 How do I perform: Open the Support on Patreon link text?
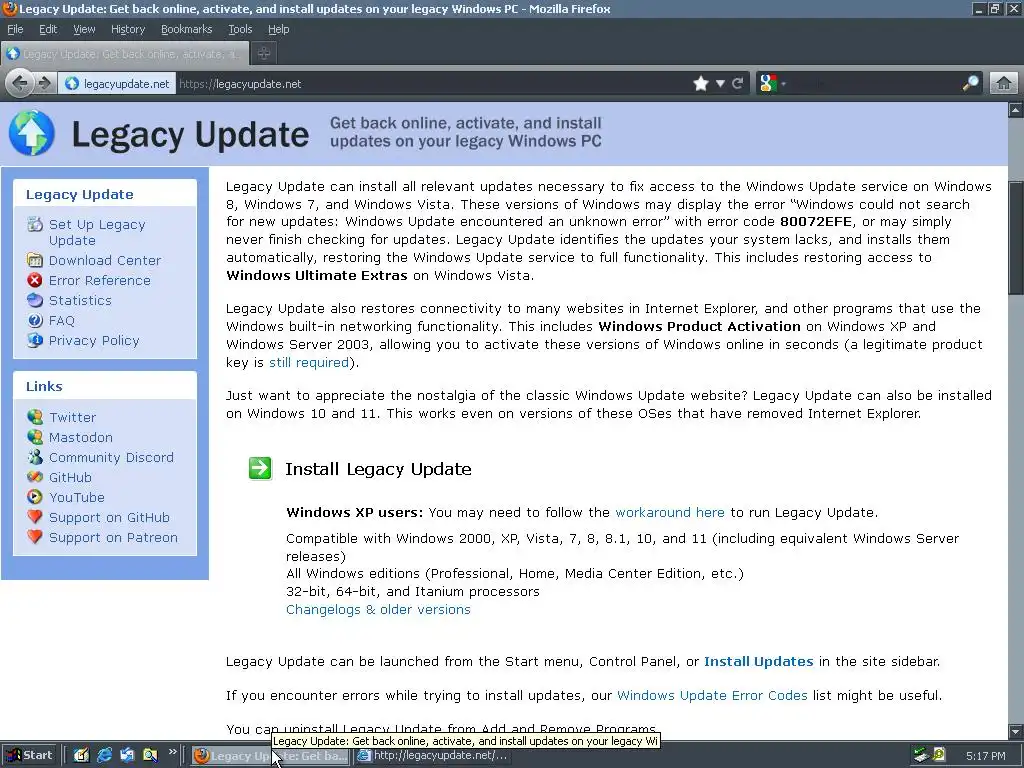[113, 537]
